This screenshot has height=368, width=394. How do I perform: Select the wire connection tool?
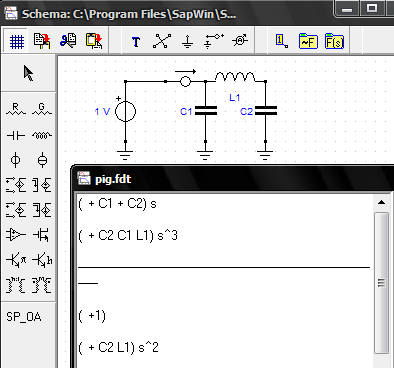point(162,41)
